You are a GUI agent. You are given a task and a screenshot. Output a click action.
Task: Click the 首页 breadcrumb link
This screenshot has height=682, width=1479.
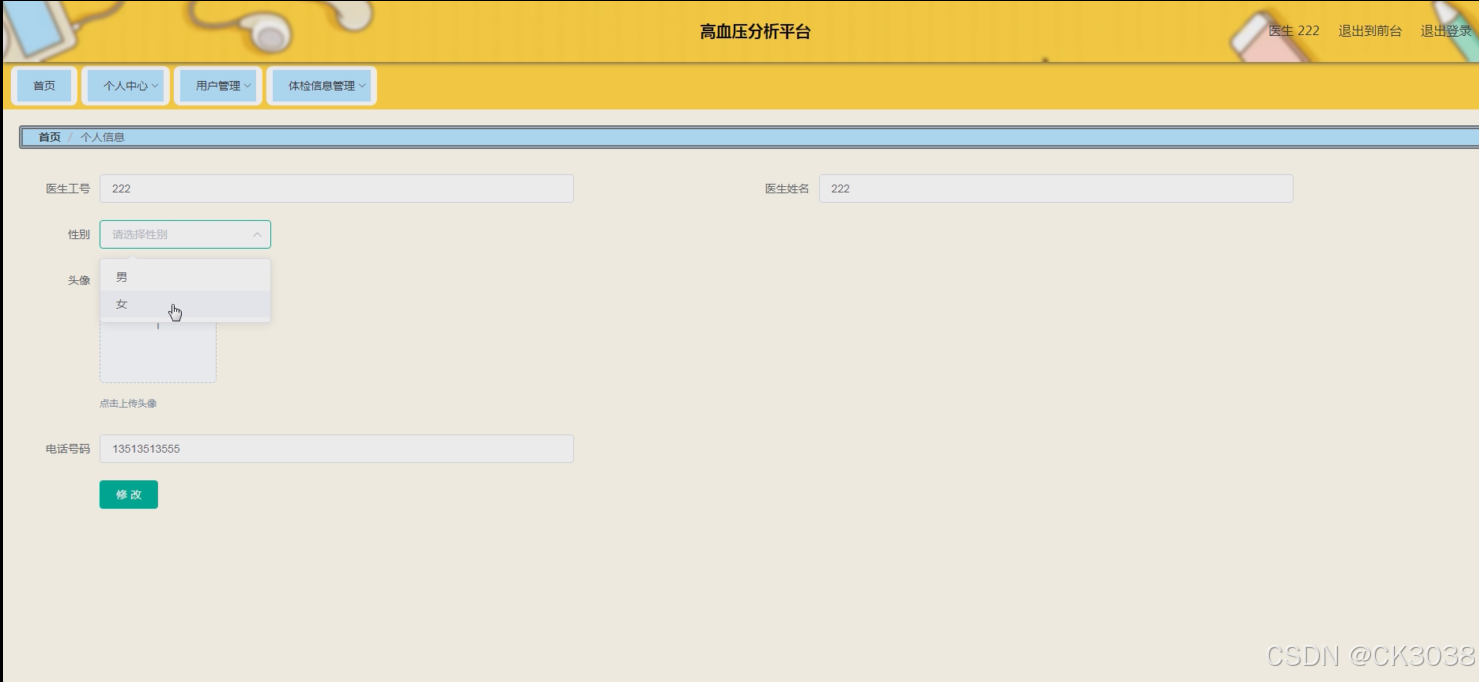click(47, 135)
